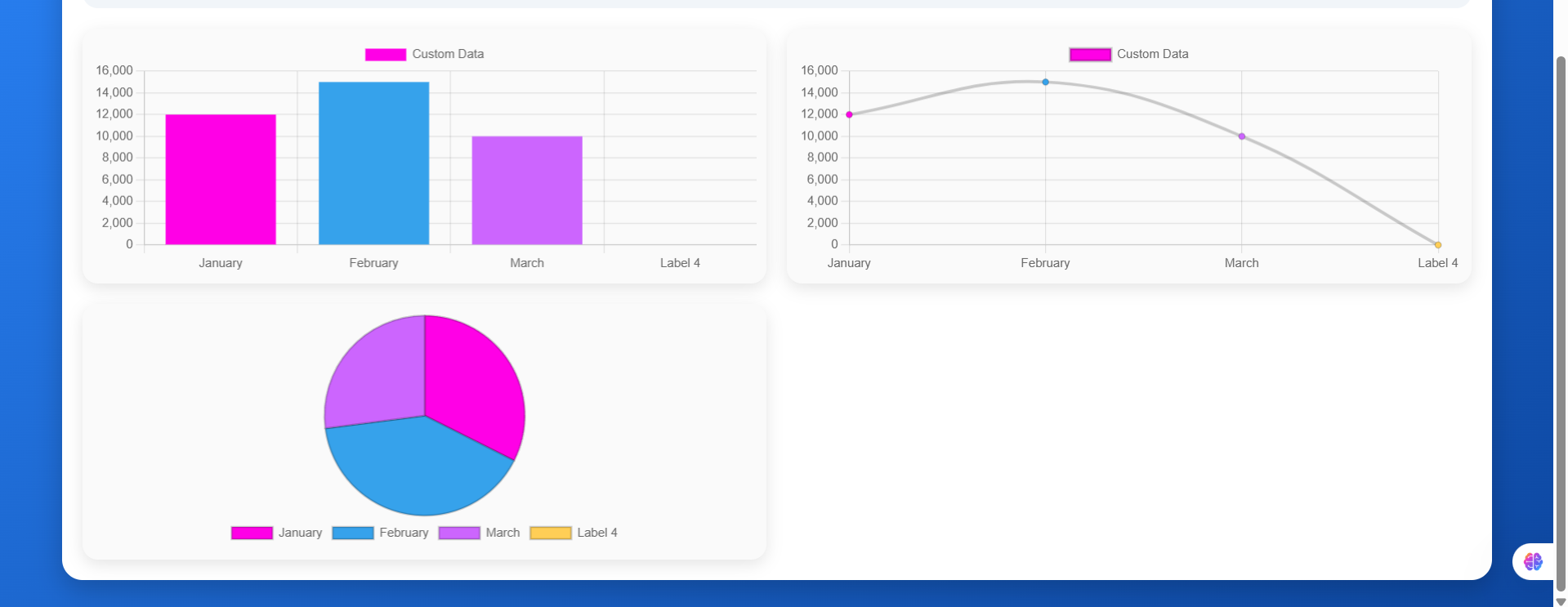Click the Label 4 text in the pie legend

(x=597, y=533)
